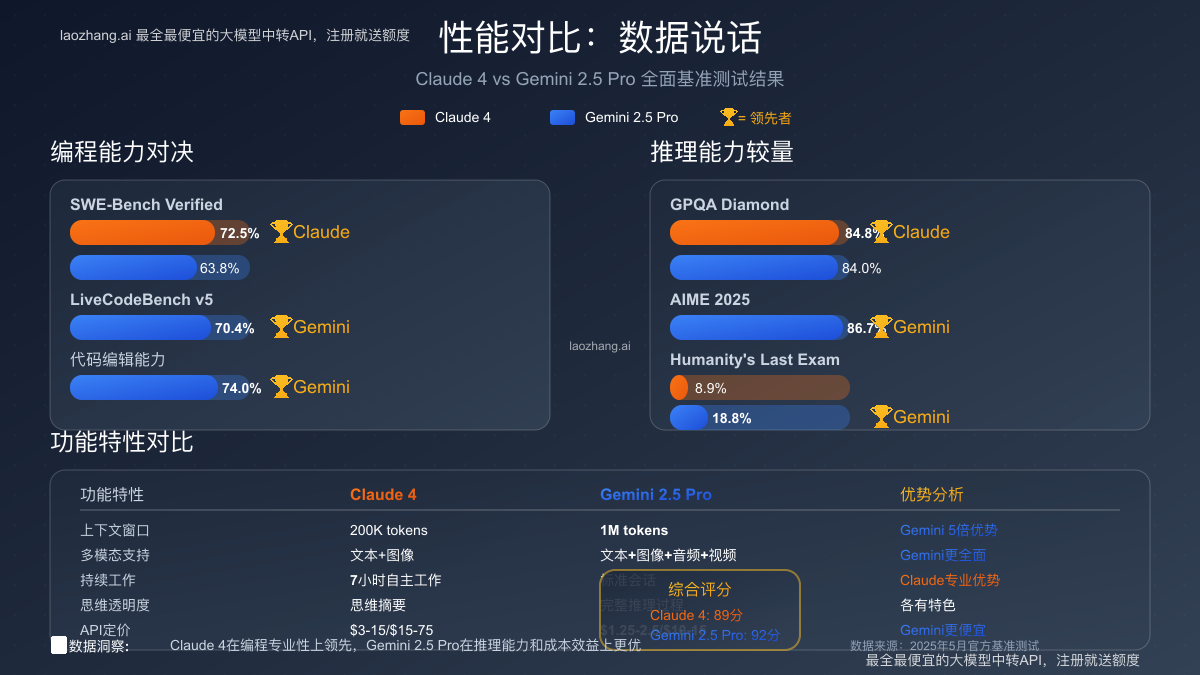1200x675 pixels.
Task: Click the SWE-Bench Verified label
Action: tap(146, 205)
